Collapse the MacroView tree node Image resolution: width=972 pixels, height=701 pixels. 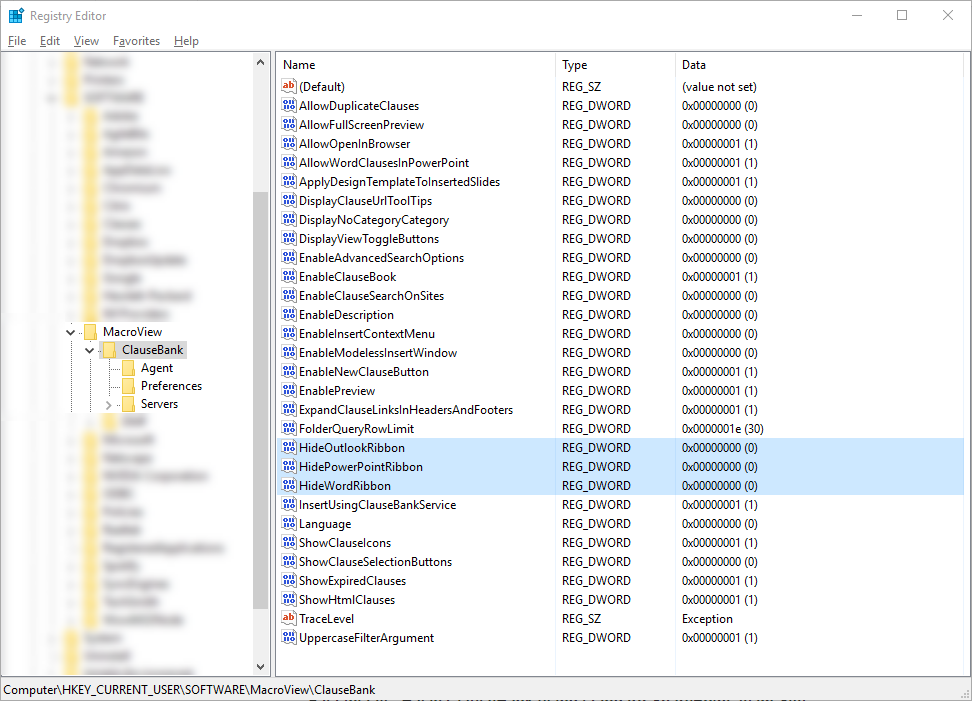[x=71, y=332]
